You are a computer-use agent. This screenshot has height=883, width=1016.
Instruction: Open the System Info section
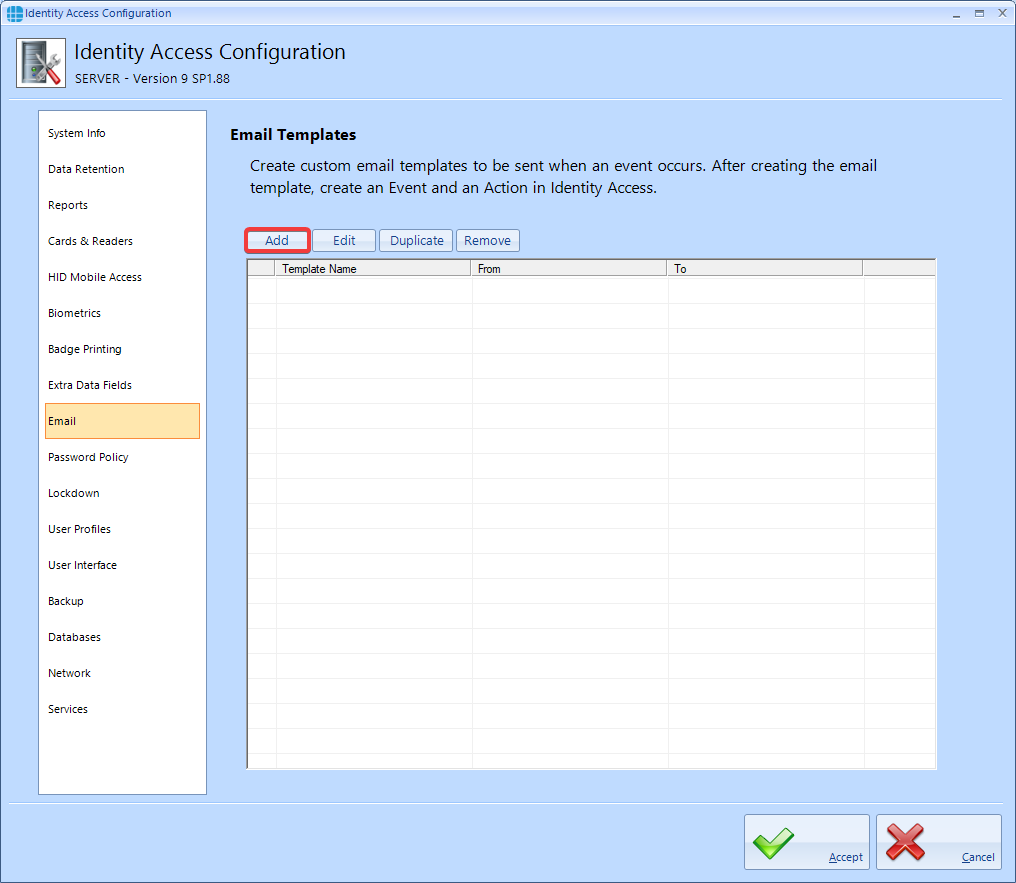point(122,133)
